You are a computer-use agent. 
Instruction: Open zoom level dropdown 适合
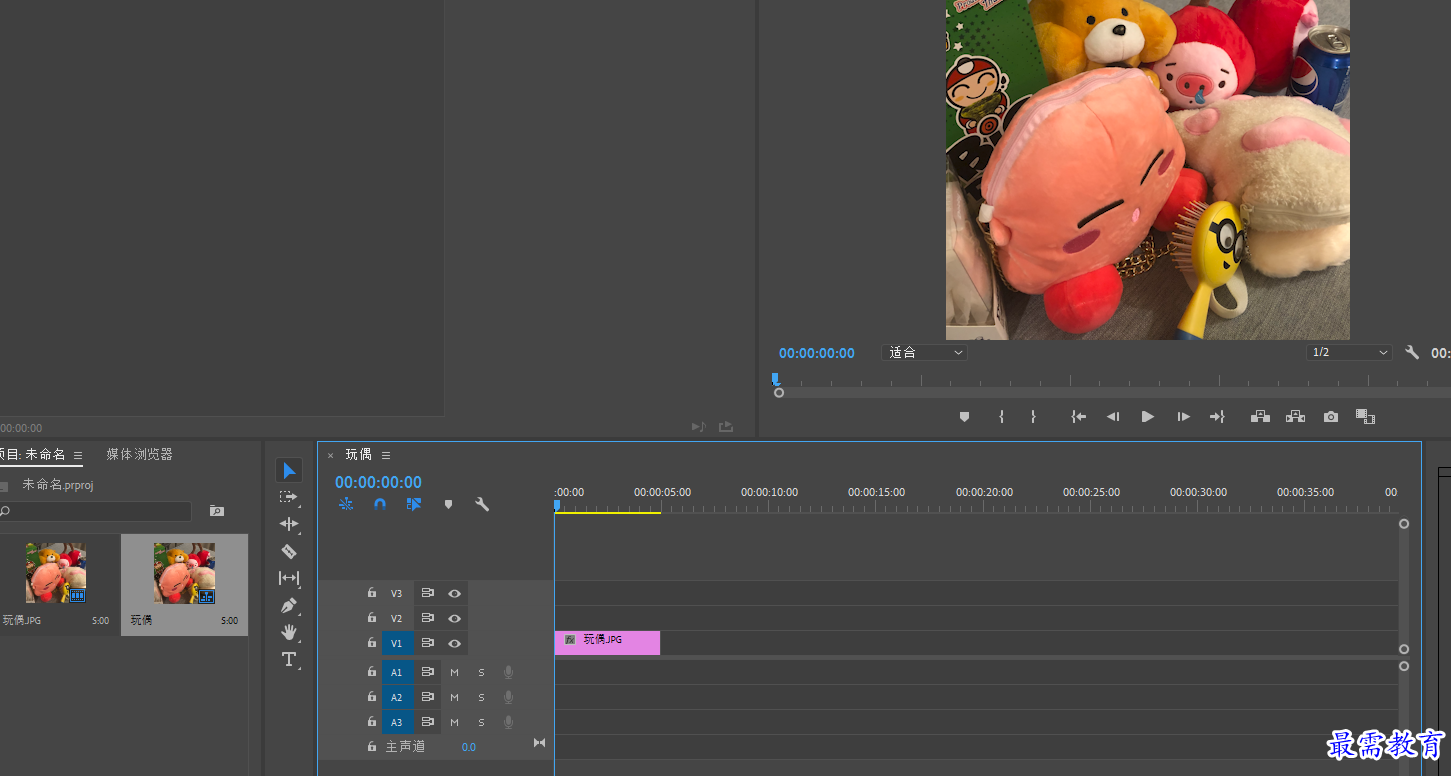coord(925,353)
